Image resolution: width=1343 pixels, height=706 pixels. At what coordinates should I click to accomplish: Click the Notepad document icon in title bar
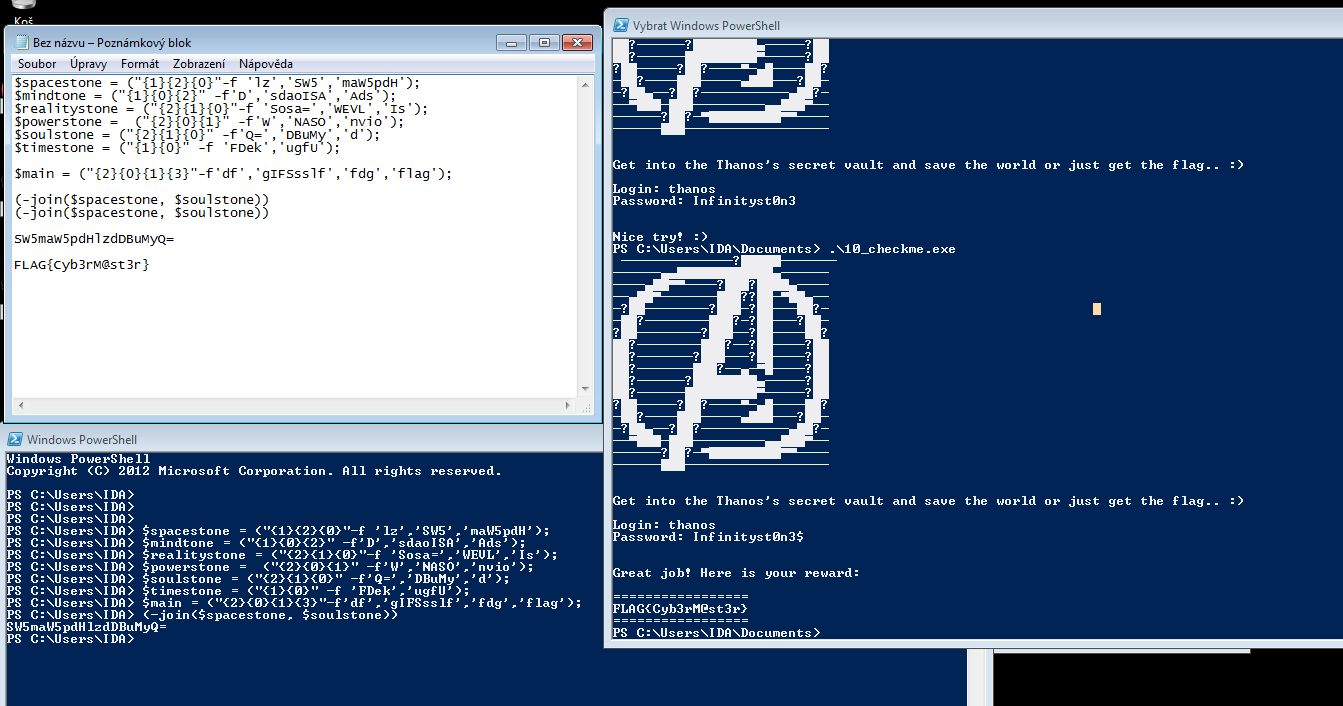[x=21, y=43]
